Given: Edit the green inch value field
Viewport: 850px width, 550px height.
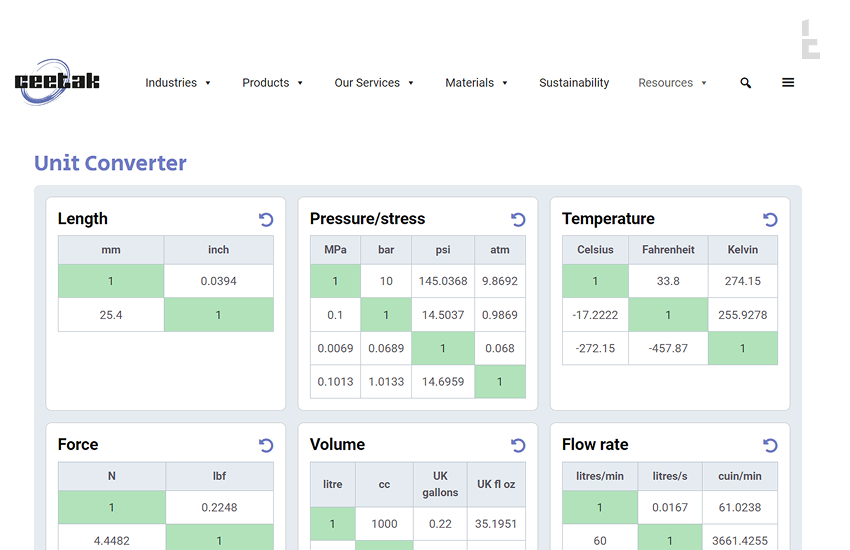Looking at the screenshot, I should coord(218,315).
